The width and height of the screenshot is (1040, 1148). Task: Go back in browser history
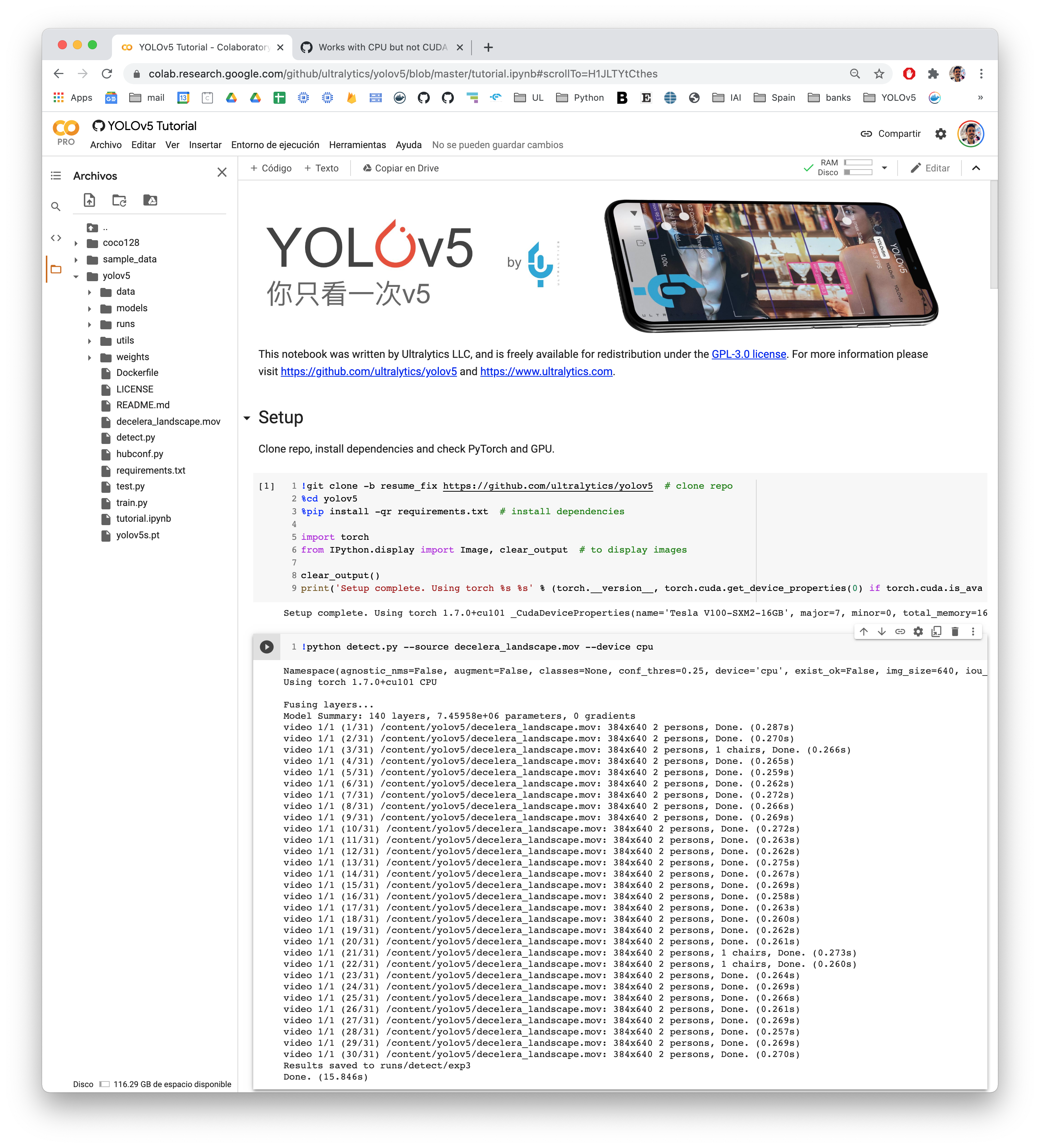pos(59,73)
